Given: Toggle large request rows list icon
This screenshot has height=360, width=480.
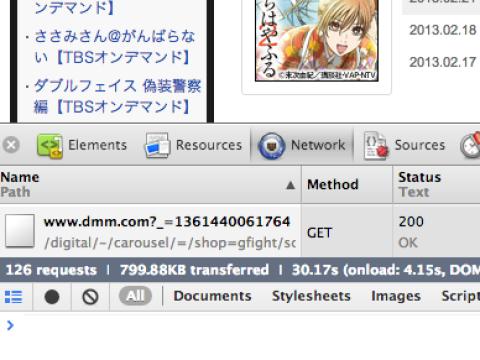Looking at the screenshot, I should point(14,297).
